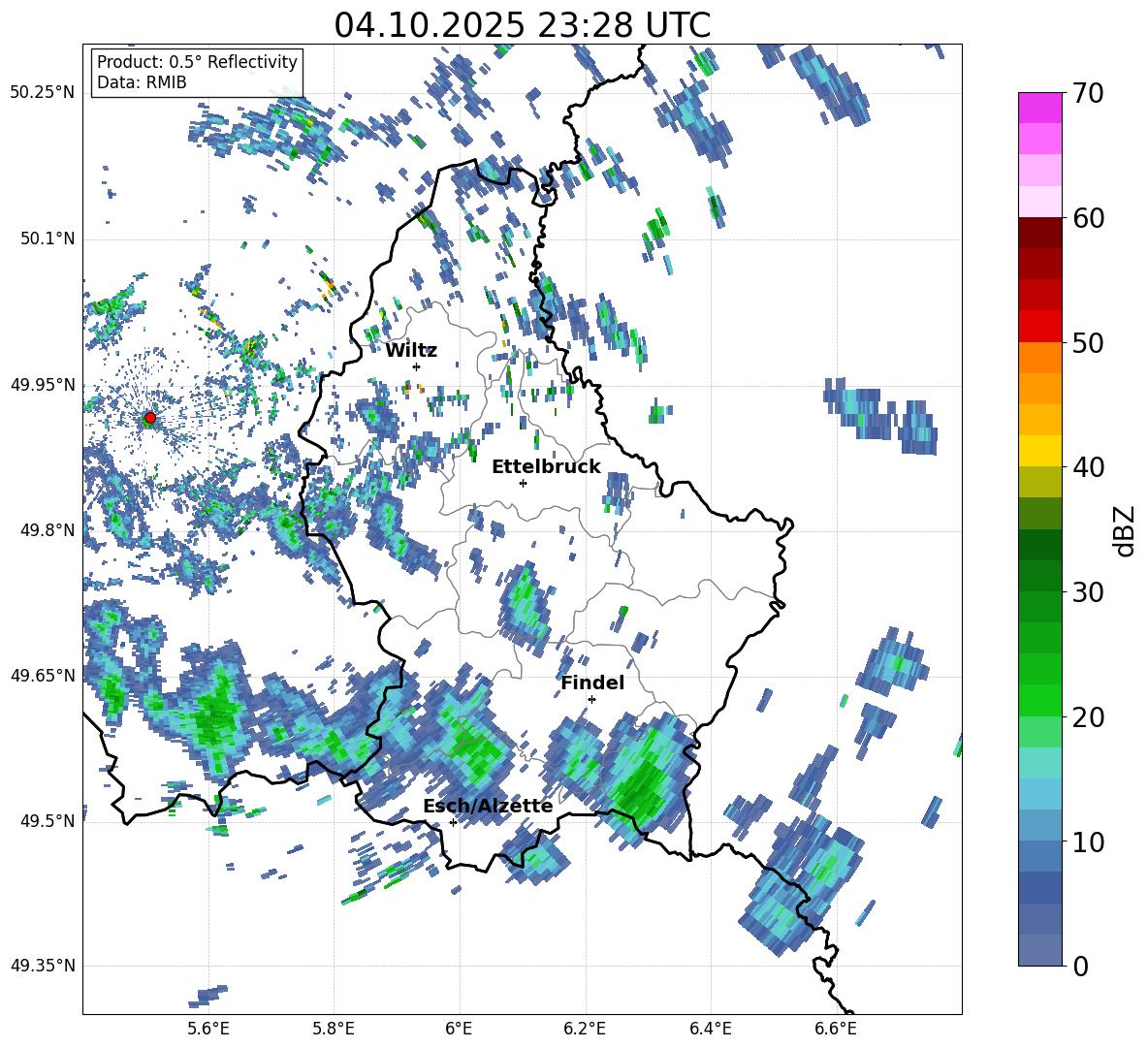Image resolution: width=1148 pixels, height=1048 pixels.
Task: Click the dark red colorbar segment below 60
Action: 1039,233
